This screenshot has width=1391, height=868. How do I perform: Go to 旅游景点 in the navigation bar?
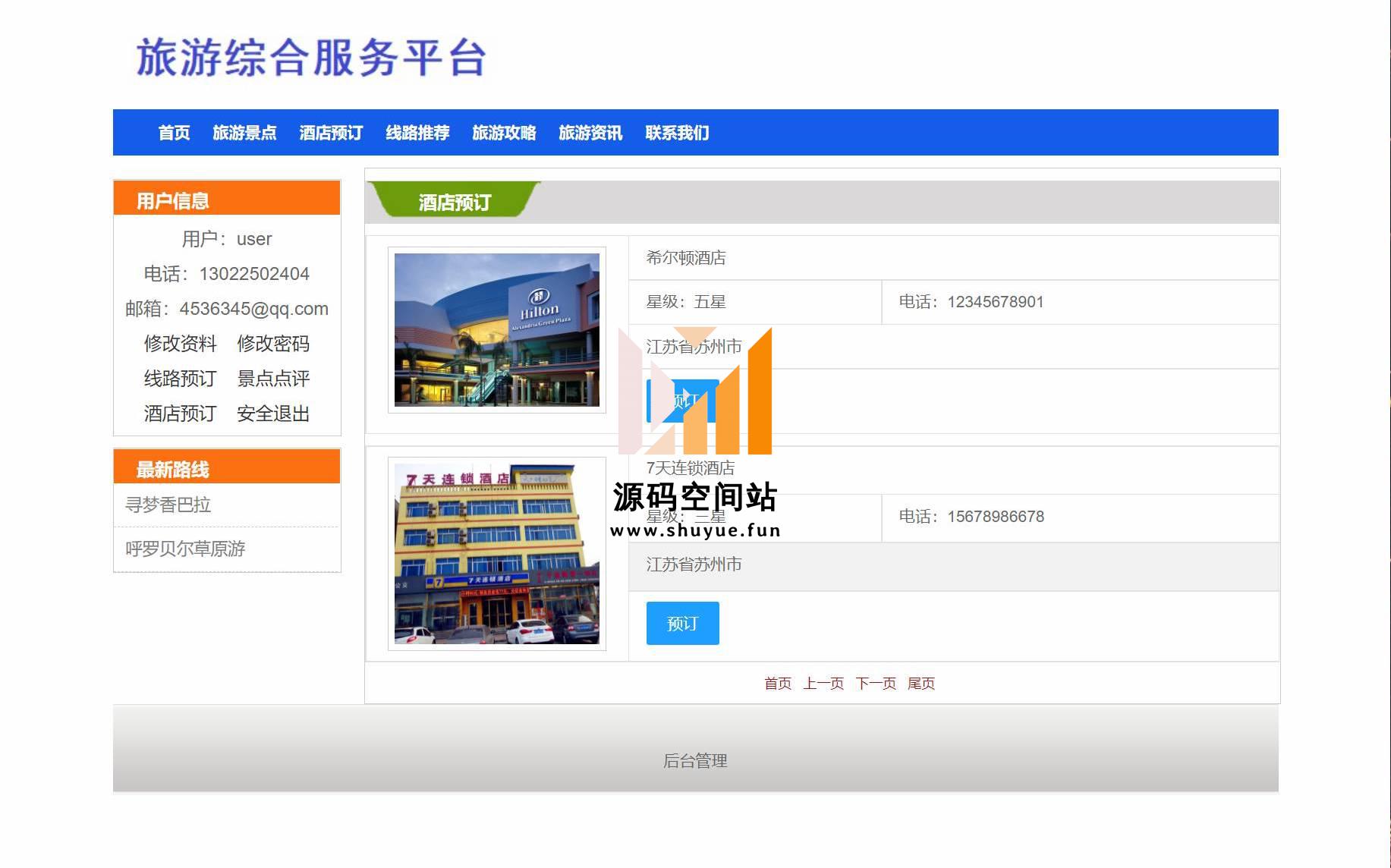pos(244,133)
